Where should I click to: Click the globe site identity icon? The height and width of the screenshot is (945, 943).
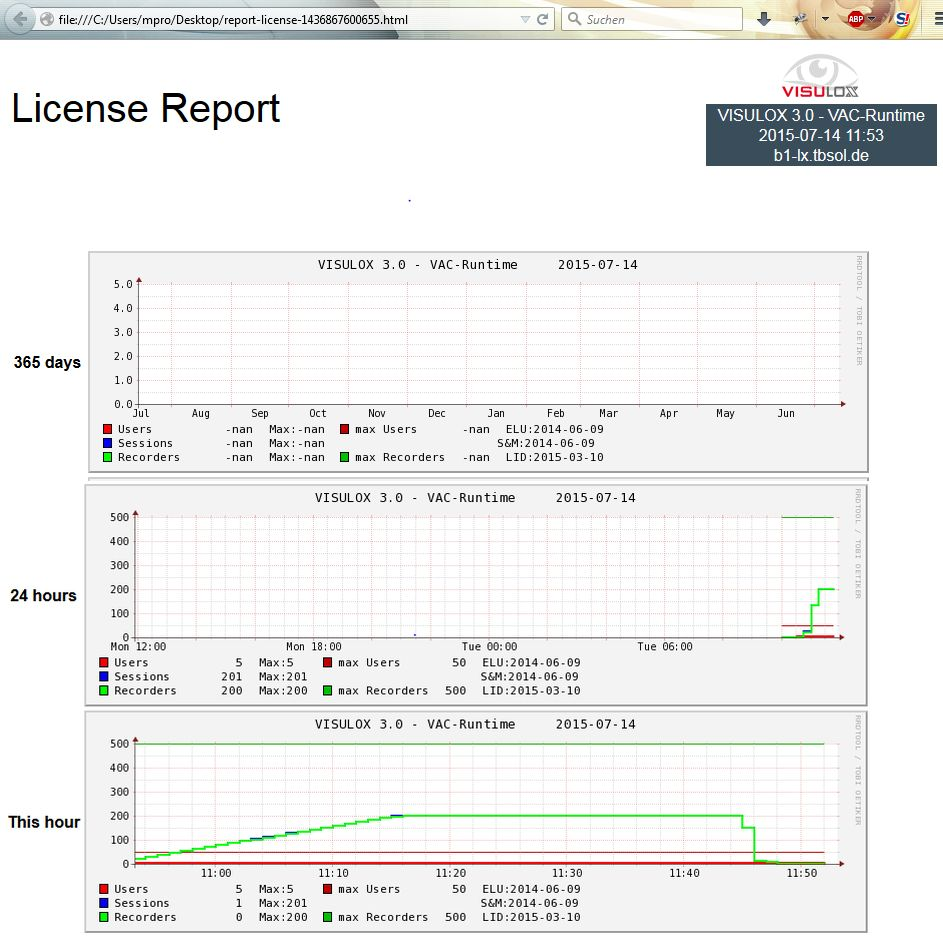(47, 19)
